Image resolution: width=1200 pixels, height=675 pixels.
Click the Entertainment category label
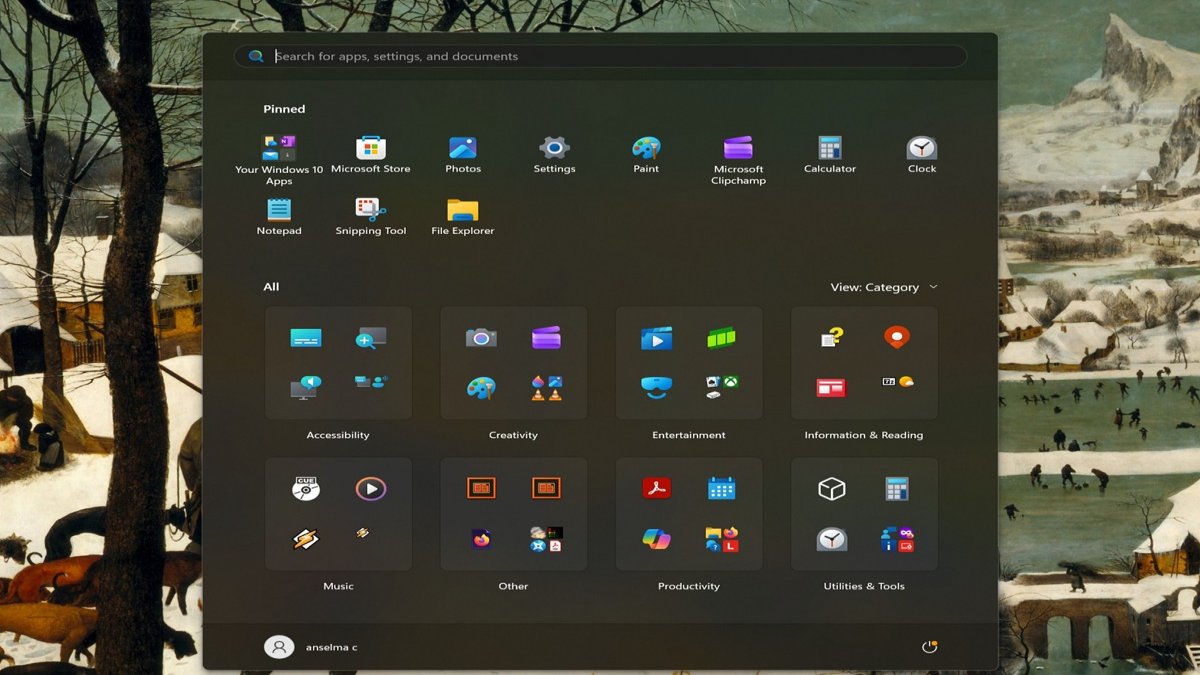tap(689, 435)
